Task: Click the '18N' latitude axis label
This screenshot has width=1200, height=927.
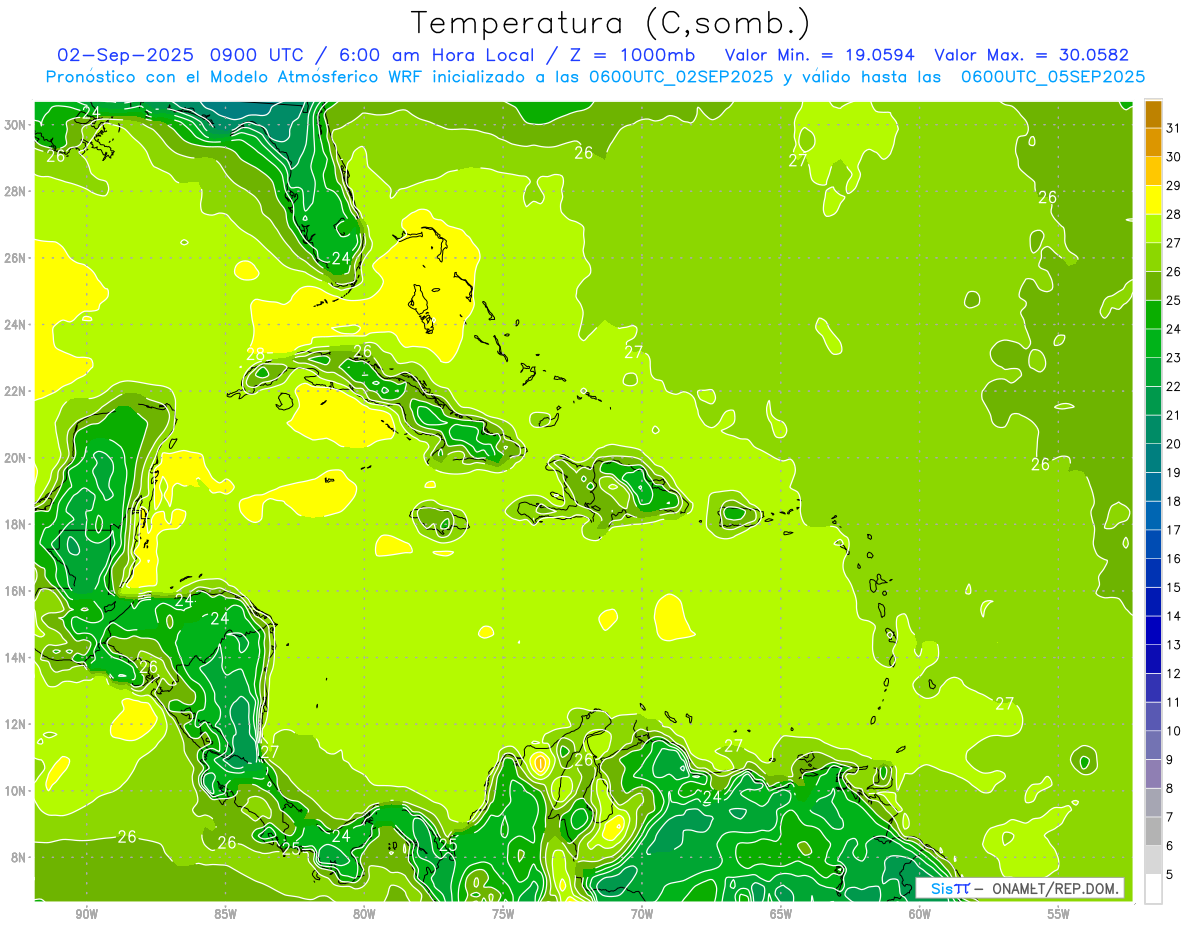Action: 17,524
